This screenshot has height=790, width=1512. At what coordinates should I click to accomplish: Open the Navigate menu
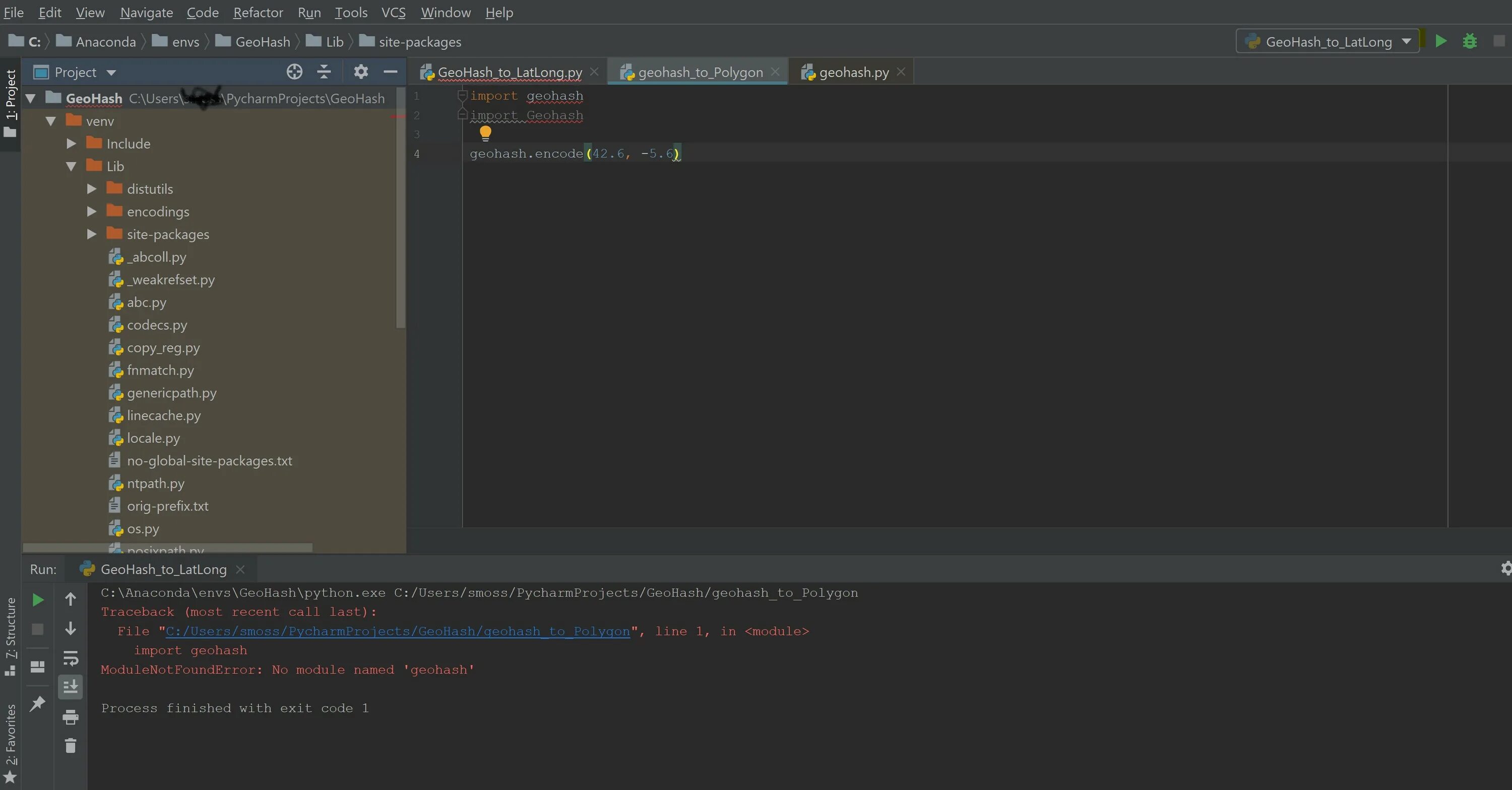[x=147, y=12]
